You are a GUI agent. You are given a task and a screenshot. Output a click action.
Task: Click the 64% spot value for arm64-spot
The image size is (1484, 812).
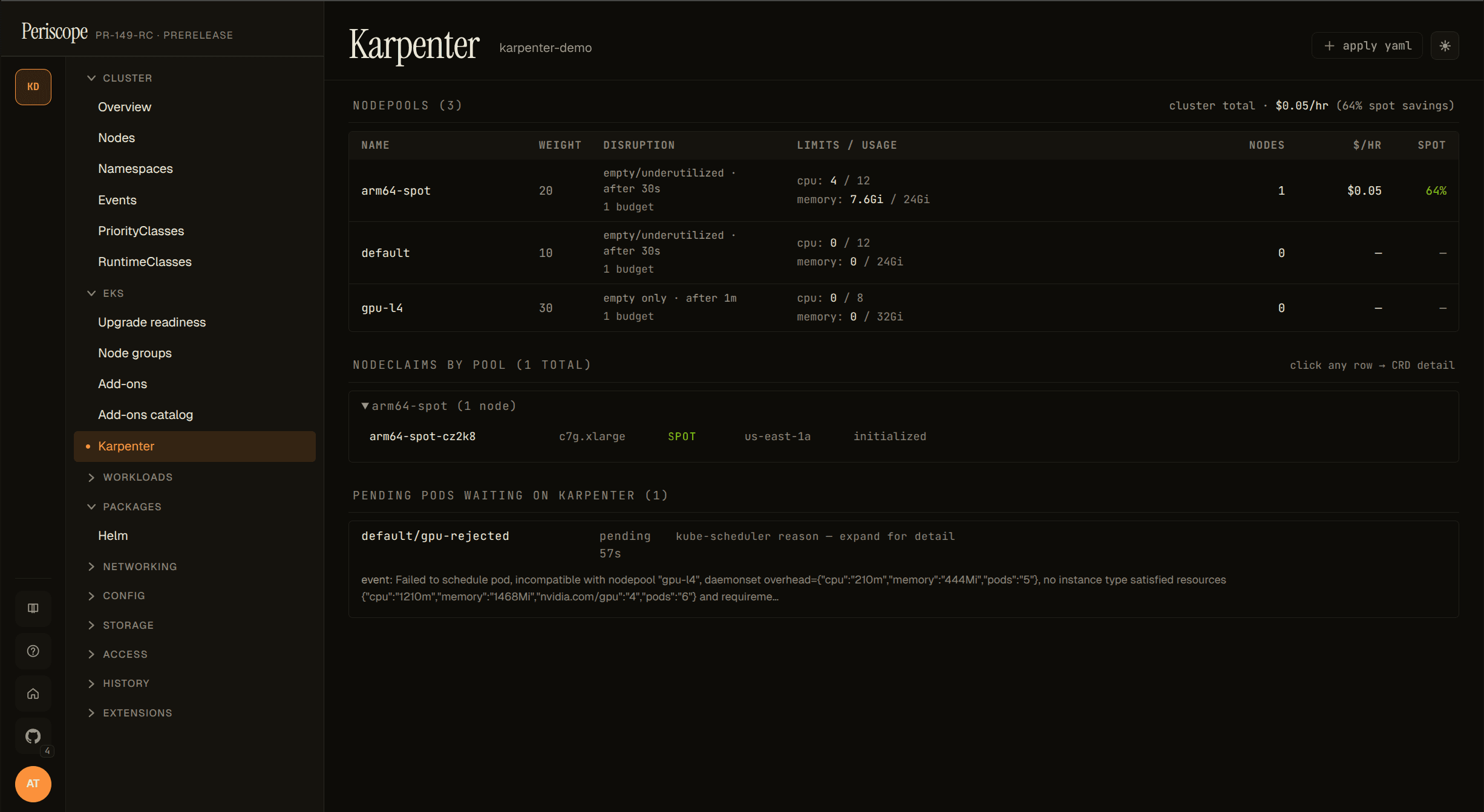click(x=1436, y=191)
